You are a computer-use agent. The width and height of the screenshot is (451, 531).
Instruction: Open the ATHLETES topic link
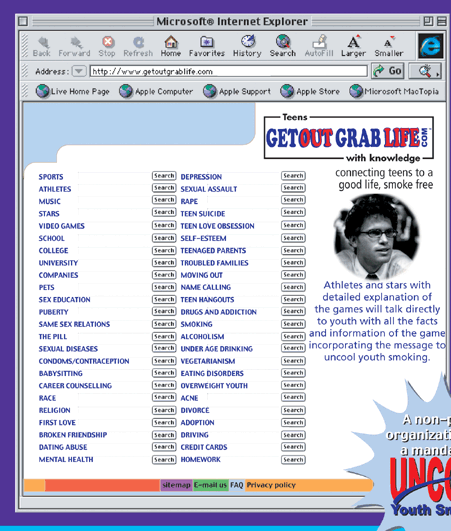pyautogui.click(x=55, y=189)
